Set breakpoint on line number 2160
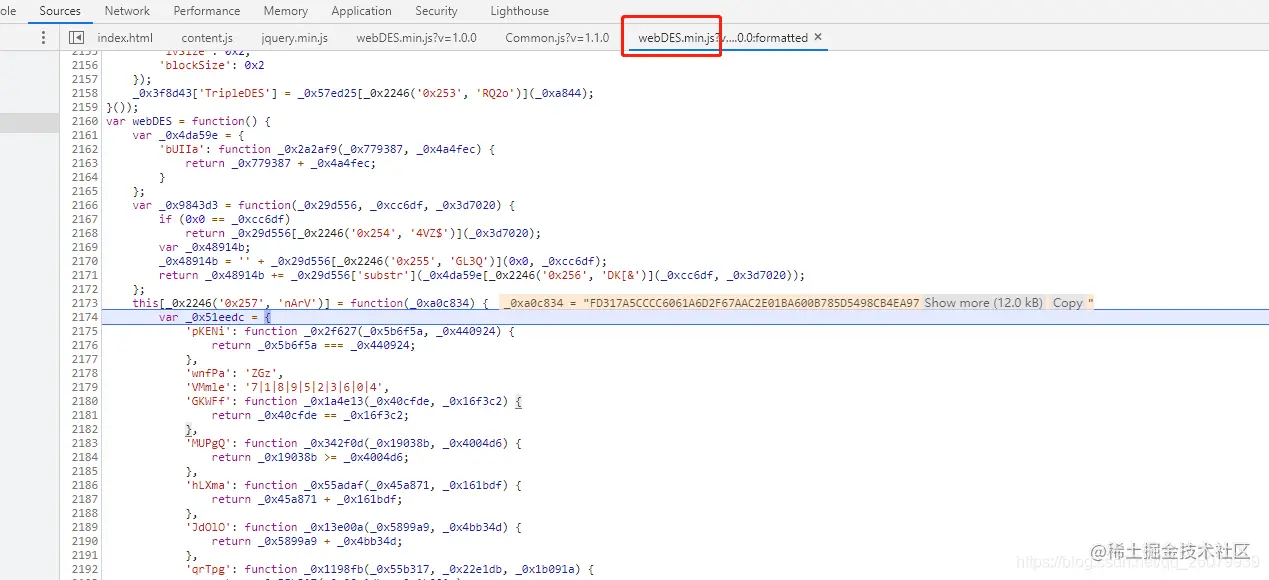The image size is (1269, 580). 85,121
